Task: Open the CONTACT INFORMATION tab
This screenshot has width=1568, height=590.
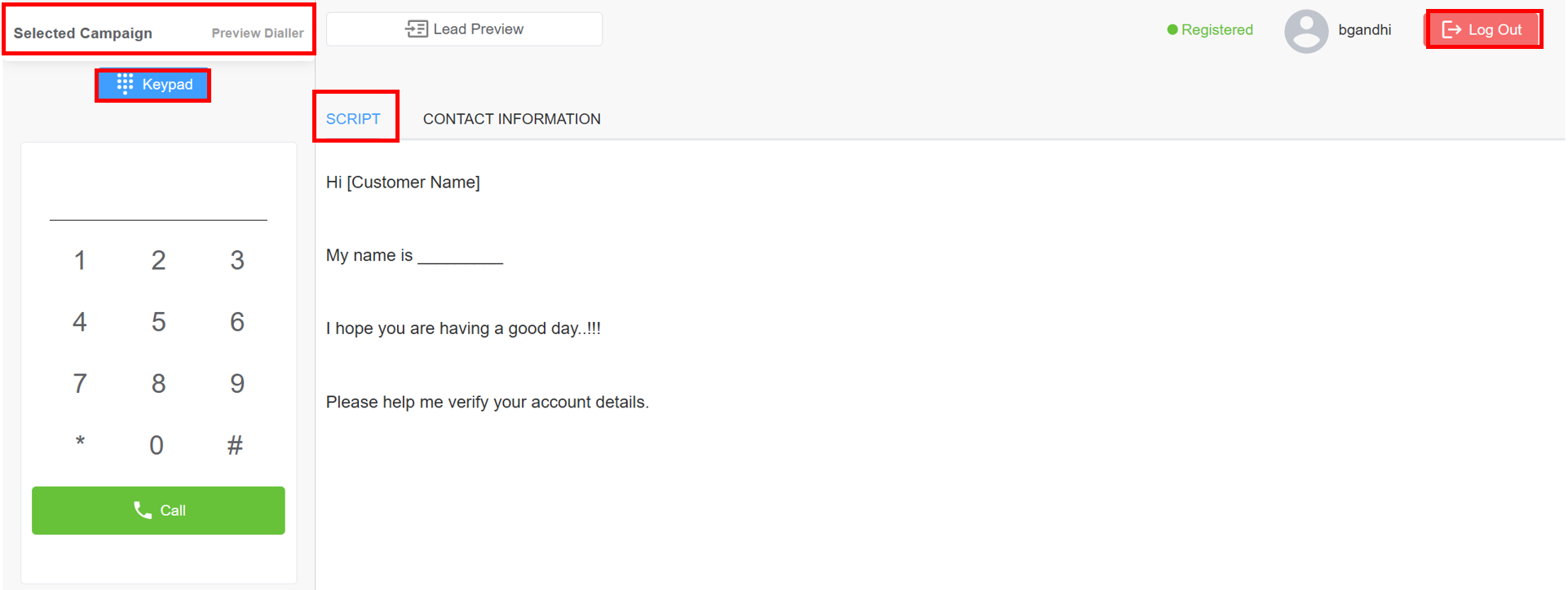Action: click(511, 119)
